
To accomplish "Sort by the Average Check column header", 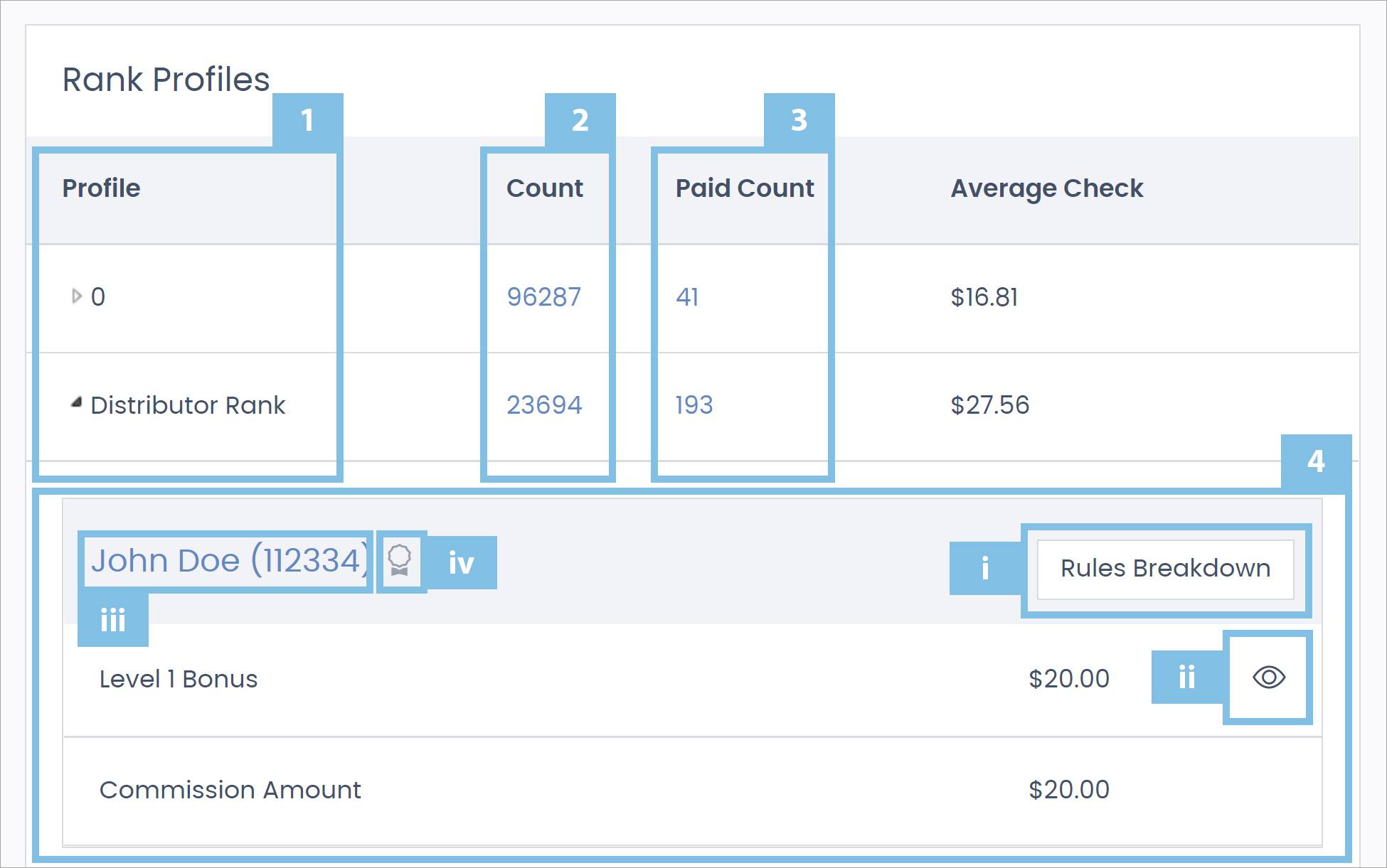I will [1047, 188].
